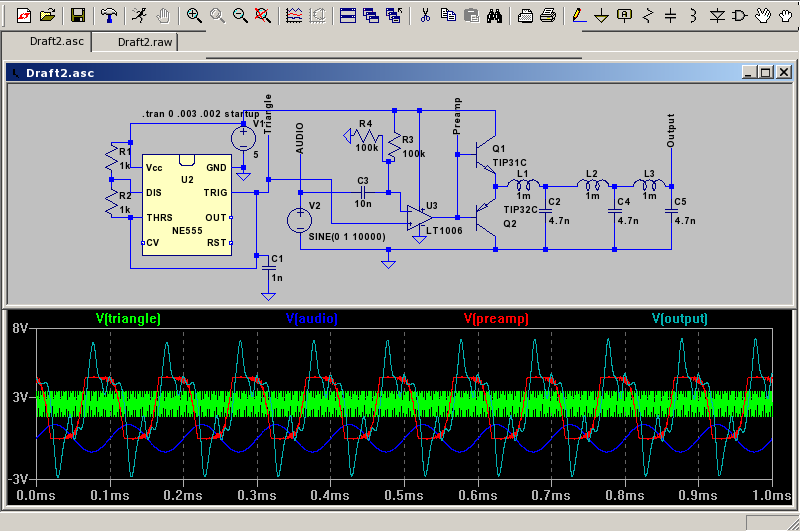Zoom out with the minus magnifier
The width and height of the screenshot is (800, 531).
coord(240,16)
